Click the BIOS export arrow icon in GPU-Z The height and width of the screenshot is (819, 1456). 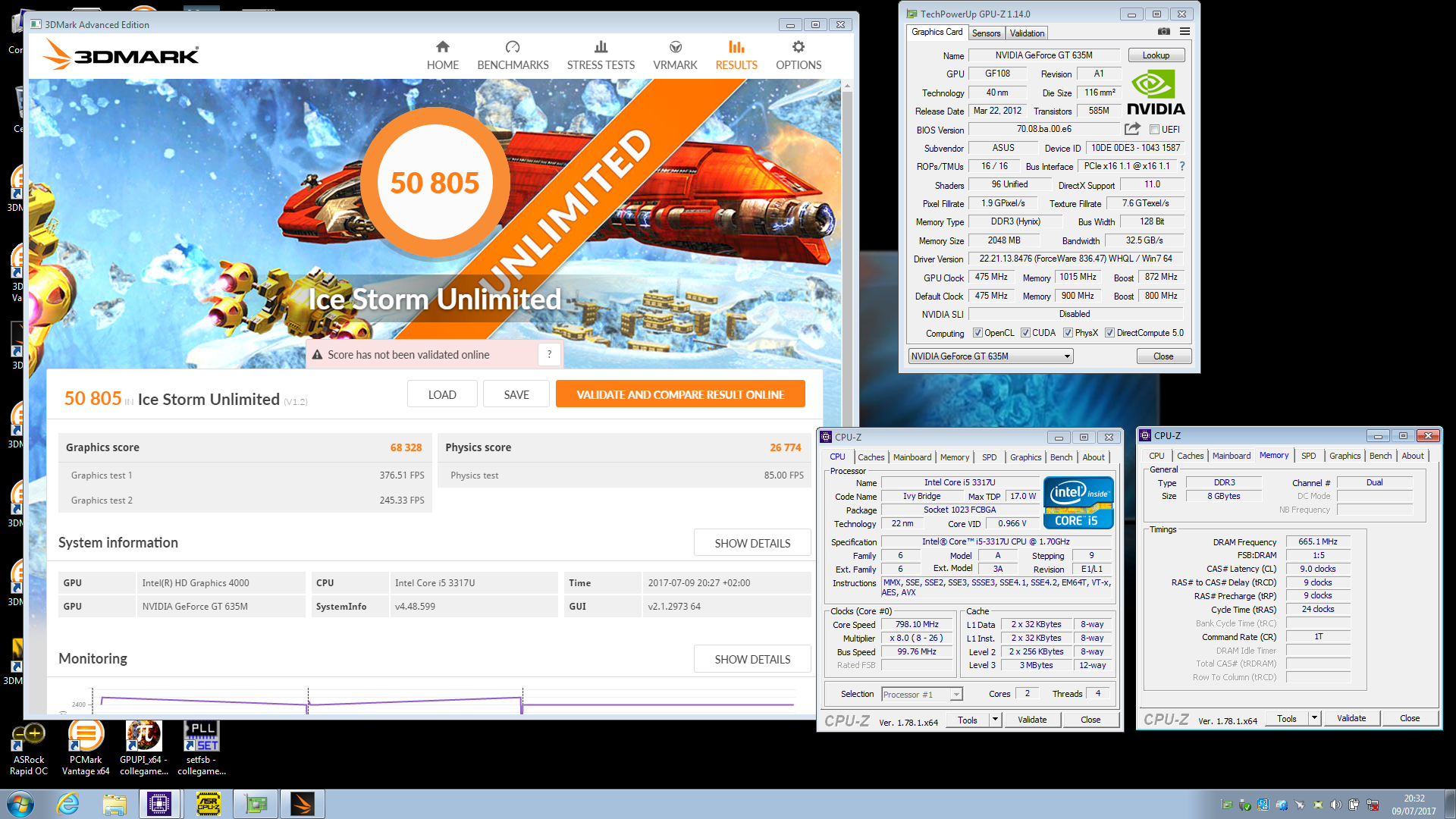tap(1132, 129)
